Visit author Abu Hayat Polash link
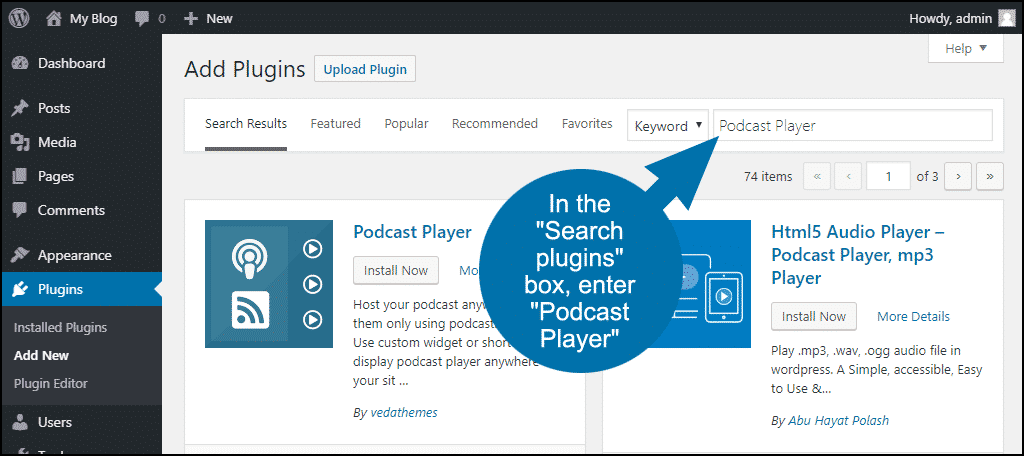This screenshot has width=1024, height=456. tap(839, 421)
